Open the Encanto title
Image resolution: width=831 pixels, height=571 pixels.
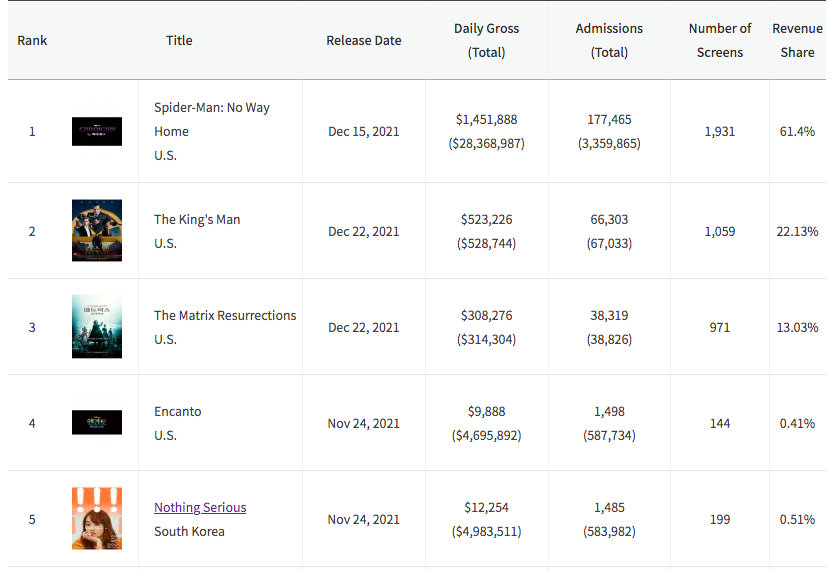[177, 411]
